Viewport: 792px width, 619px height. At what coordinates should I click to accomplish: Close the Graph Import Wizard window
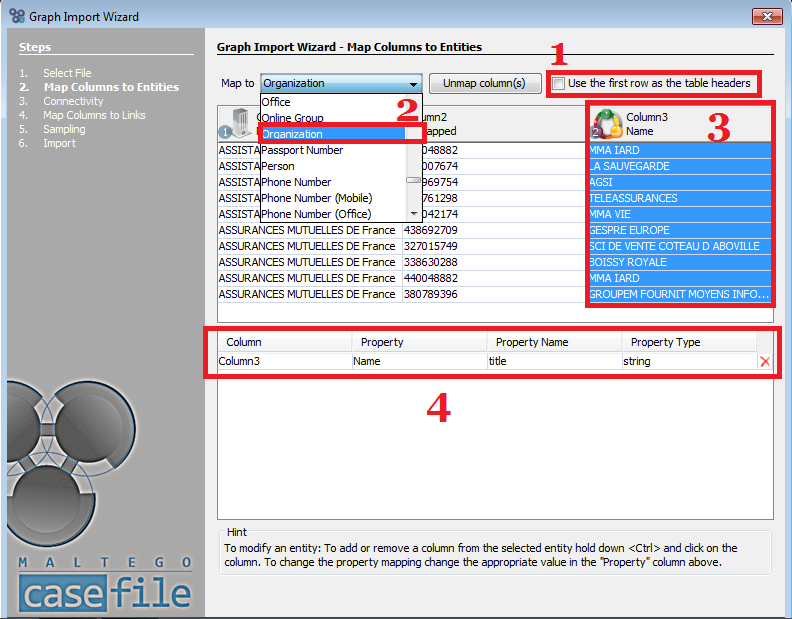pyautogui.click(x=767, y=17)
